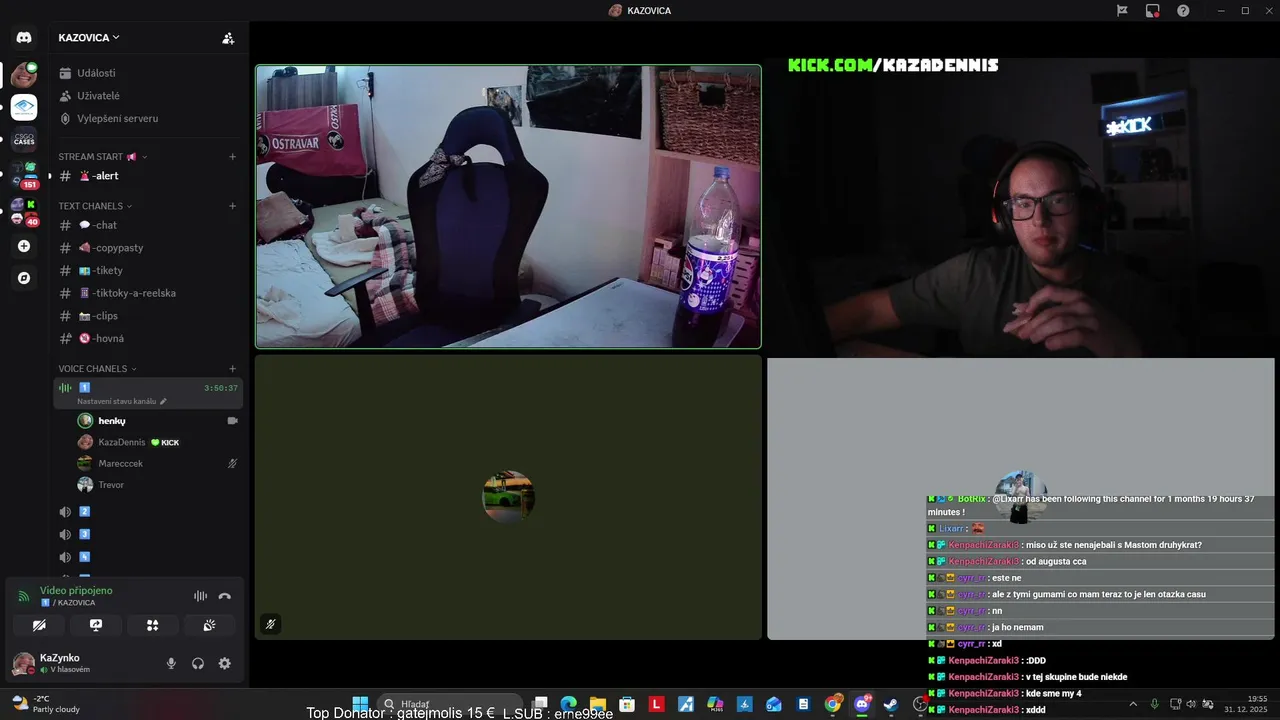The width and height of the screenshot is (1280, 720).
Task: Open Microsoft Edge from the taskbar
Action: [x=569, y=704]
